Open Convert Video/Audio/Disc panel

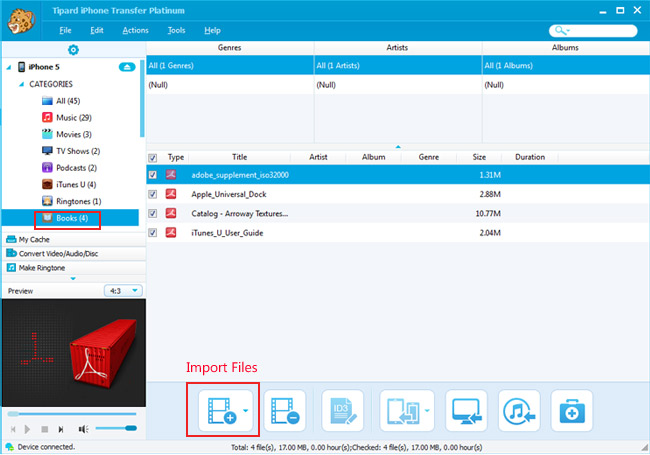tap(74, 254)
